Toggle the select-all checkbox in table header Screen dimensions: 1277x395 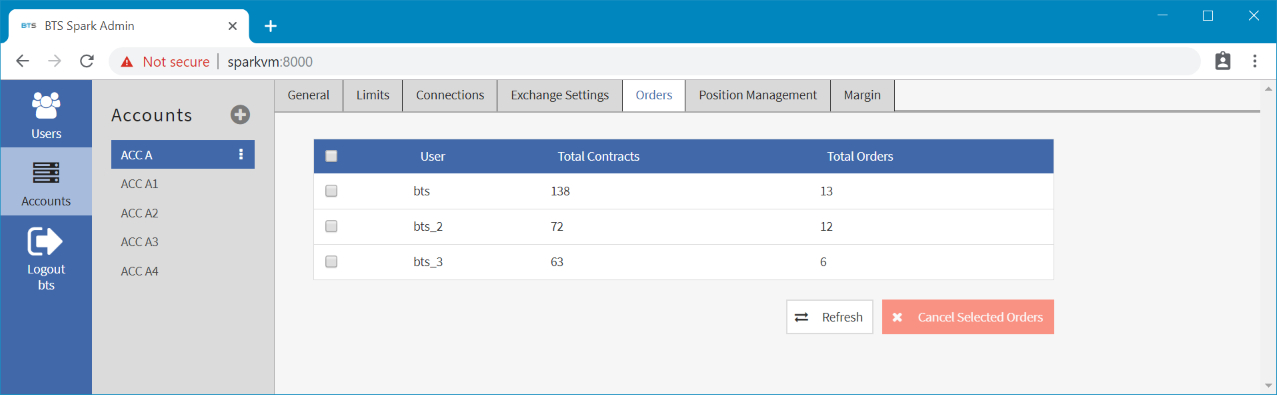tap(332, 156)
